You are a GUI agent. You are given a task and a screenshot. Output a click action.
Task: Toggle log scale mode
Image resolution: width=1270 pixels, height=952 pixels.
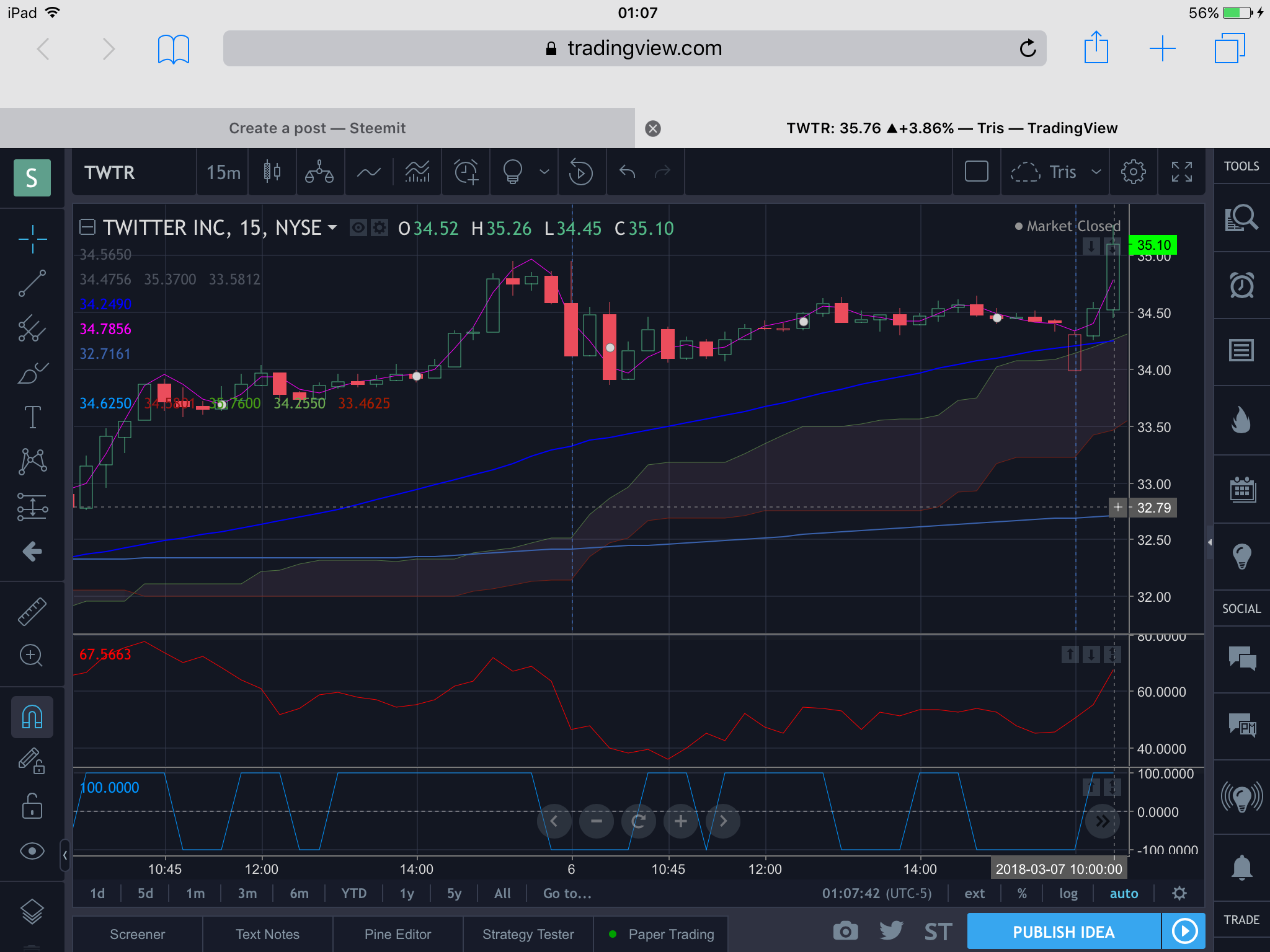pyautogui.click(x=1068, y=893)
